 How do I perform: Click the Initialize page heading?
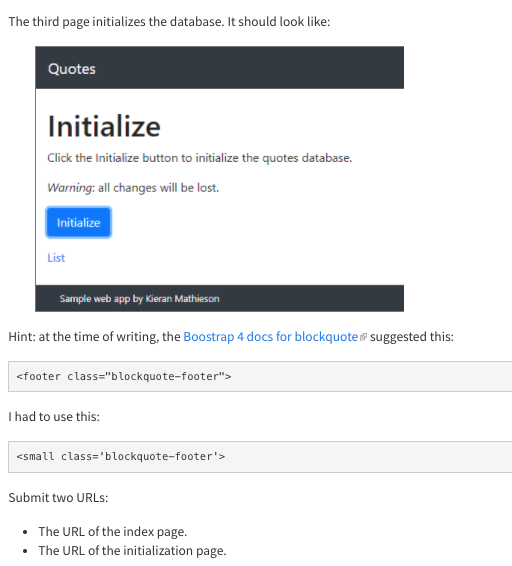[x=104, y=126]
